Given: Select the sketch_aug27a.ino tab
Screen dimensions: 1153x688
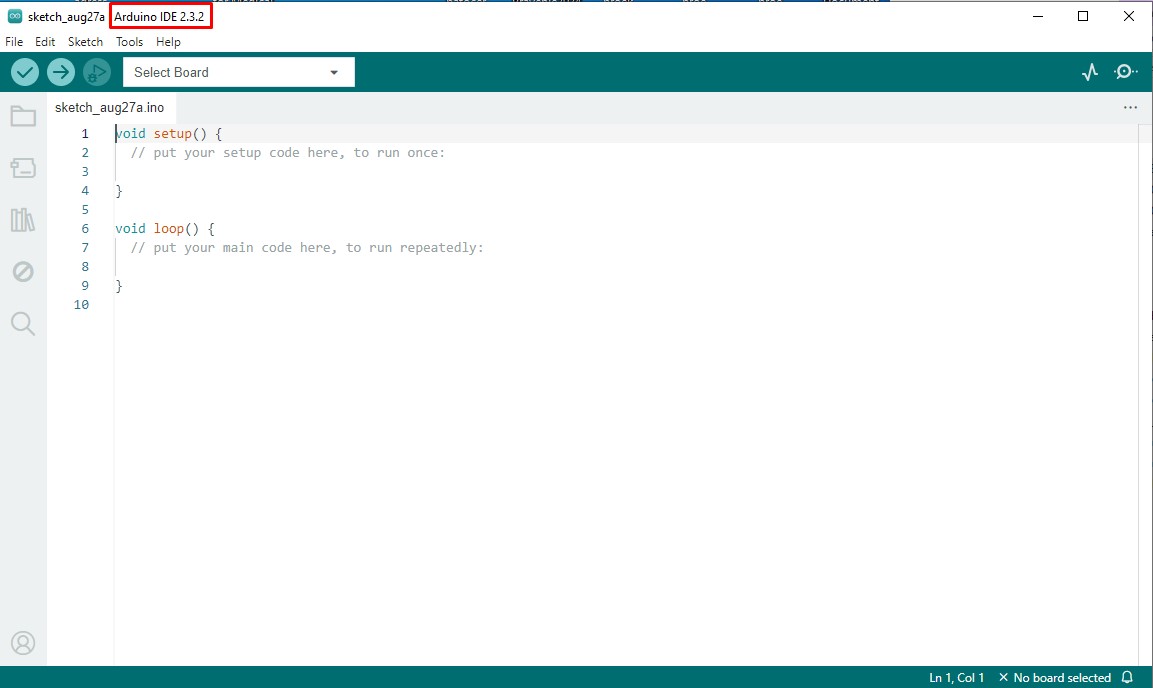Looking at the screenshot, I should (x=111, y=107).
